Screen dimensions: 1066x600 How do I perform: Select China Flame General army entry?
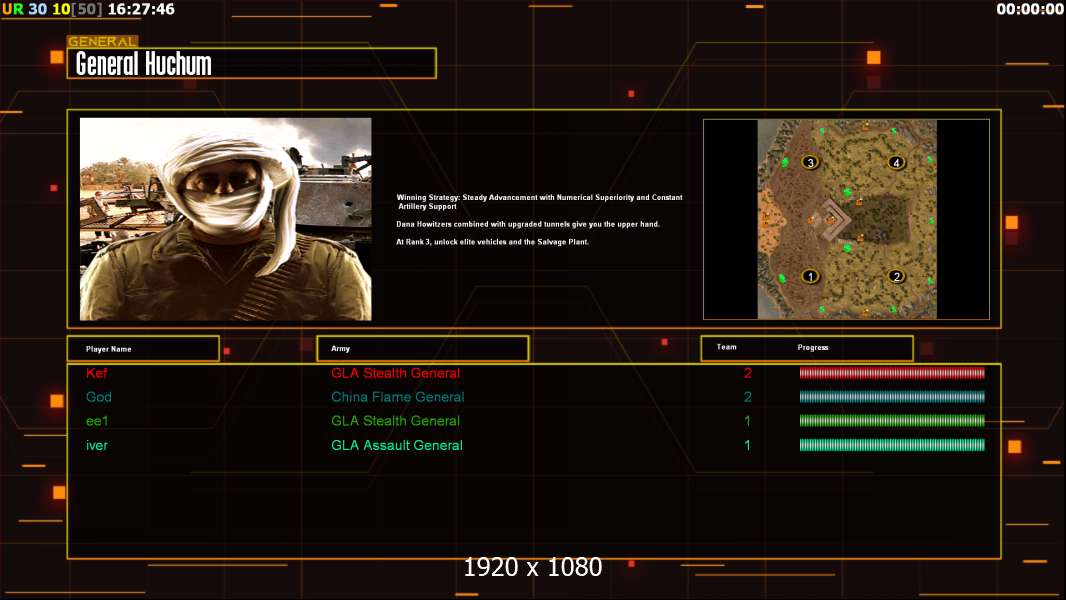tap(398, 397)
